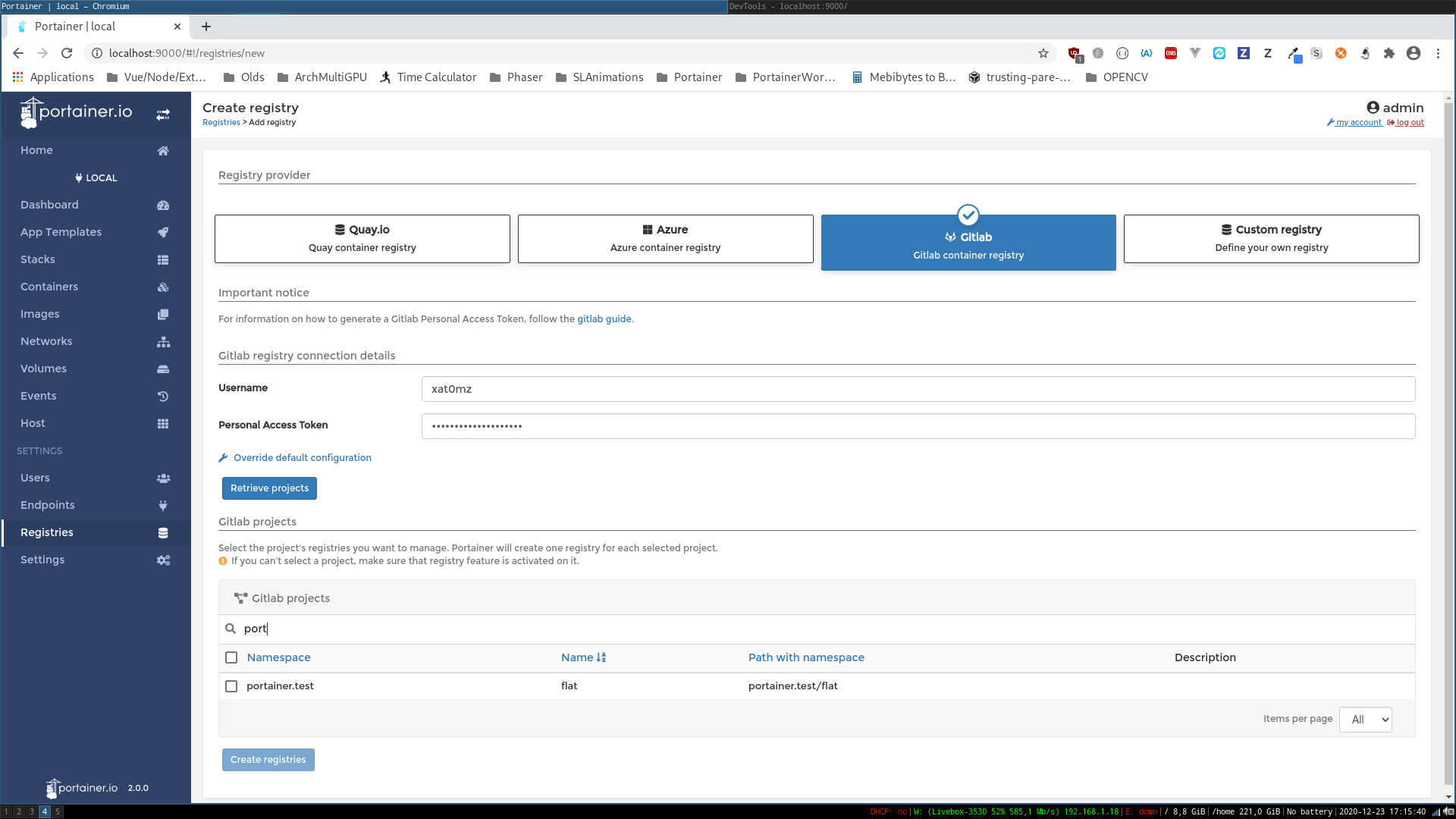Tick the portainer.test project checkbox

231,686
